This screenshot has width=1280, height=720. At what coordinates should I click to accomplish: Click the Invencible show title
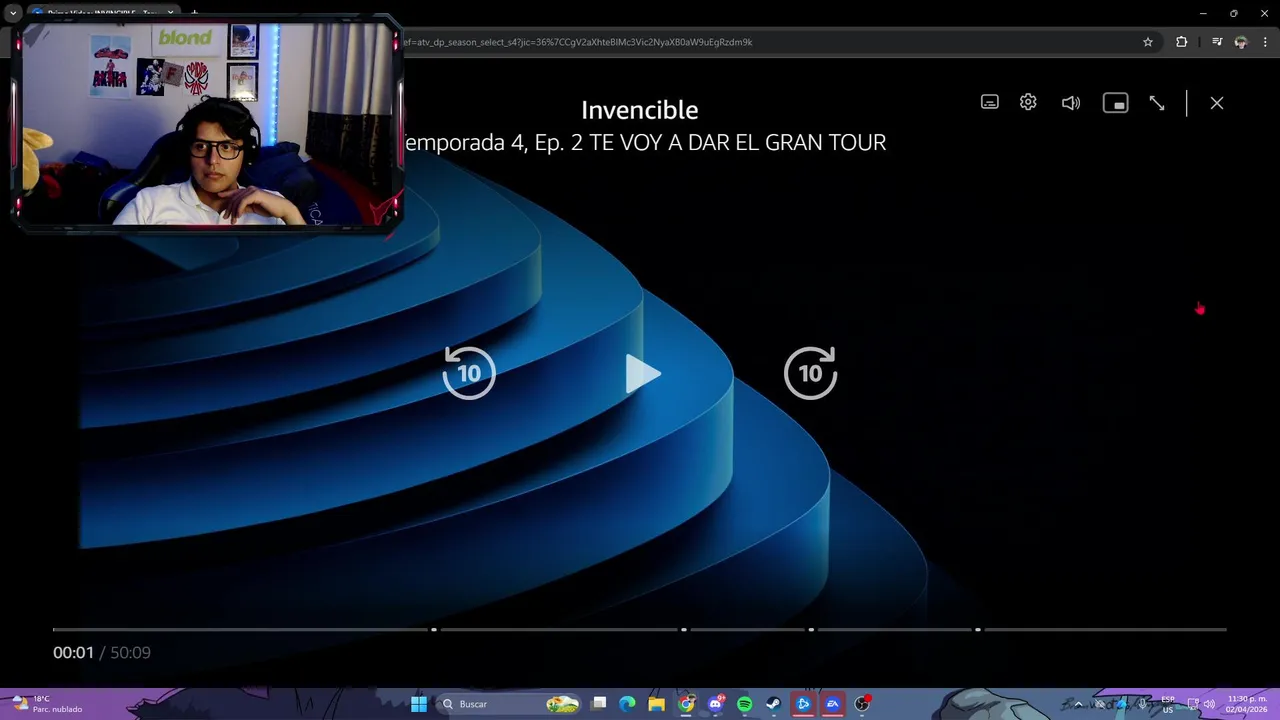point(640,110)
